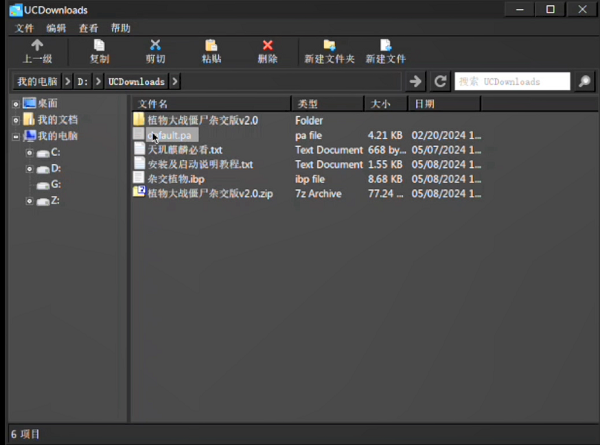
Task: Click the UCDownloads breadcrumb segment
Action: [x=136, y=81]
